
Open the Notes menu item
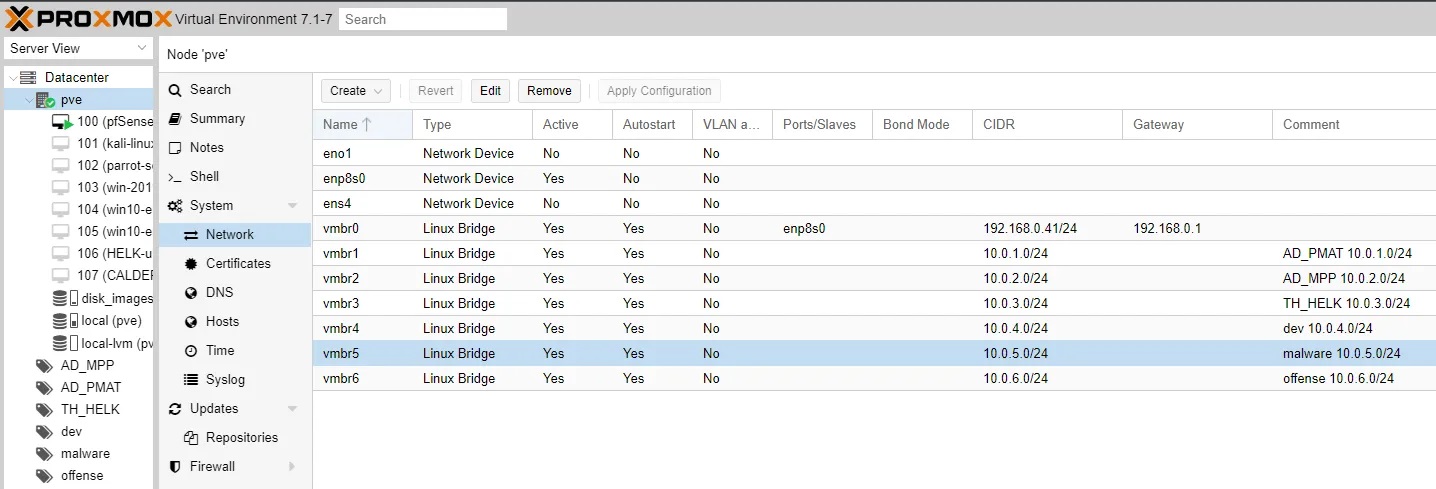[x=236, y=147]
